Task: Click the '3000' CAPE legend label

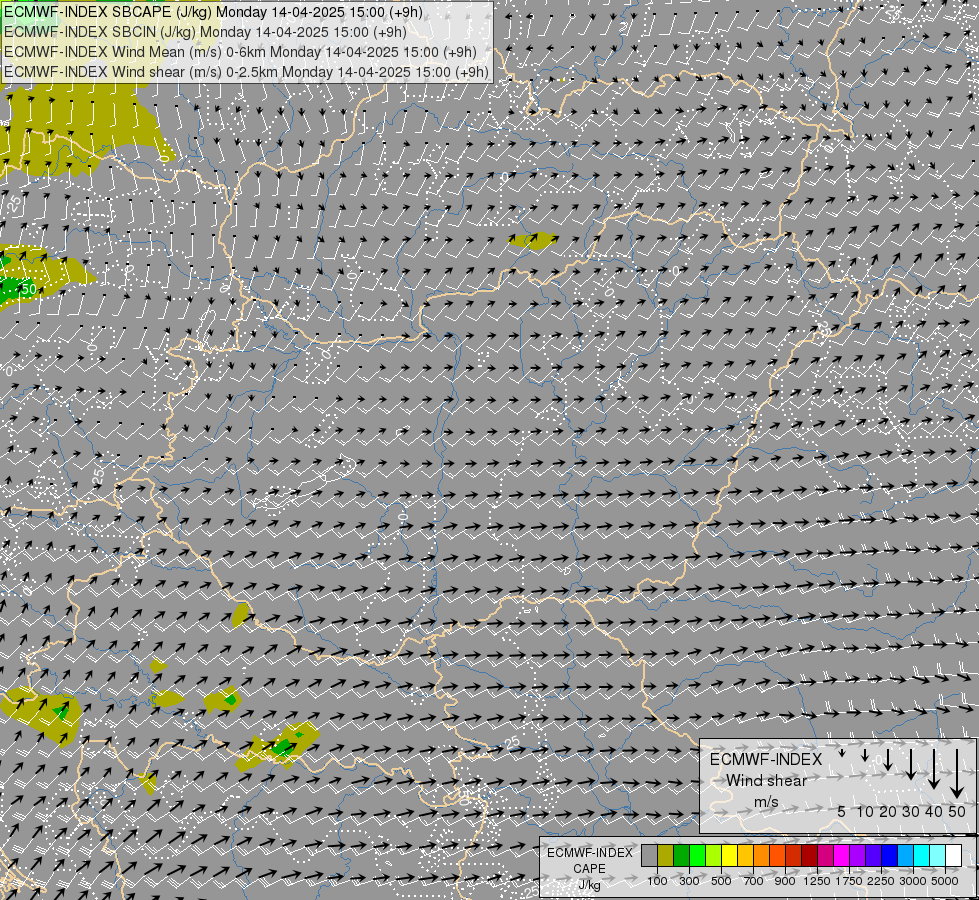Action: [x=913, y=881]
